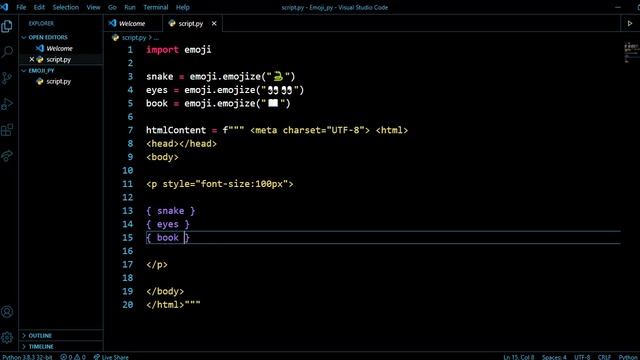Click the EXPLORER panel title
The image size is (640, 360).
click(x=41, y=24)
